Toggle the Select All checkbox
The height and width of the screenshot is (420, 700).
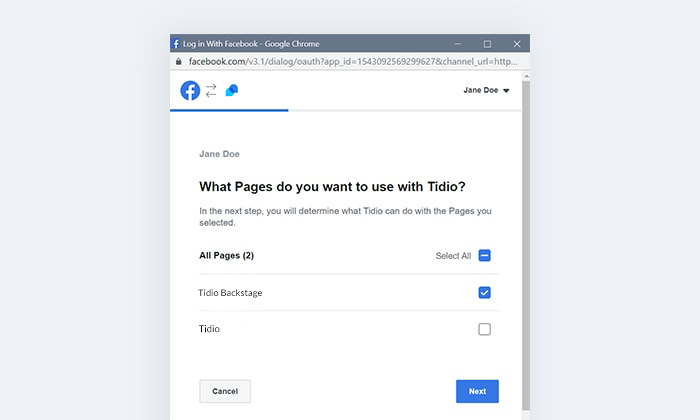tap(484, 255)
